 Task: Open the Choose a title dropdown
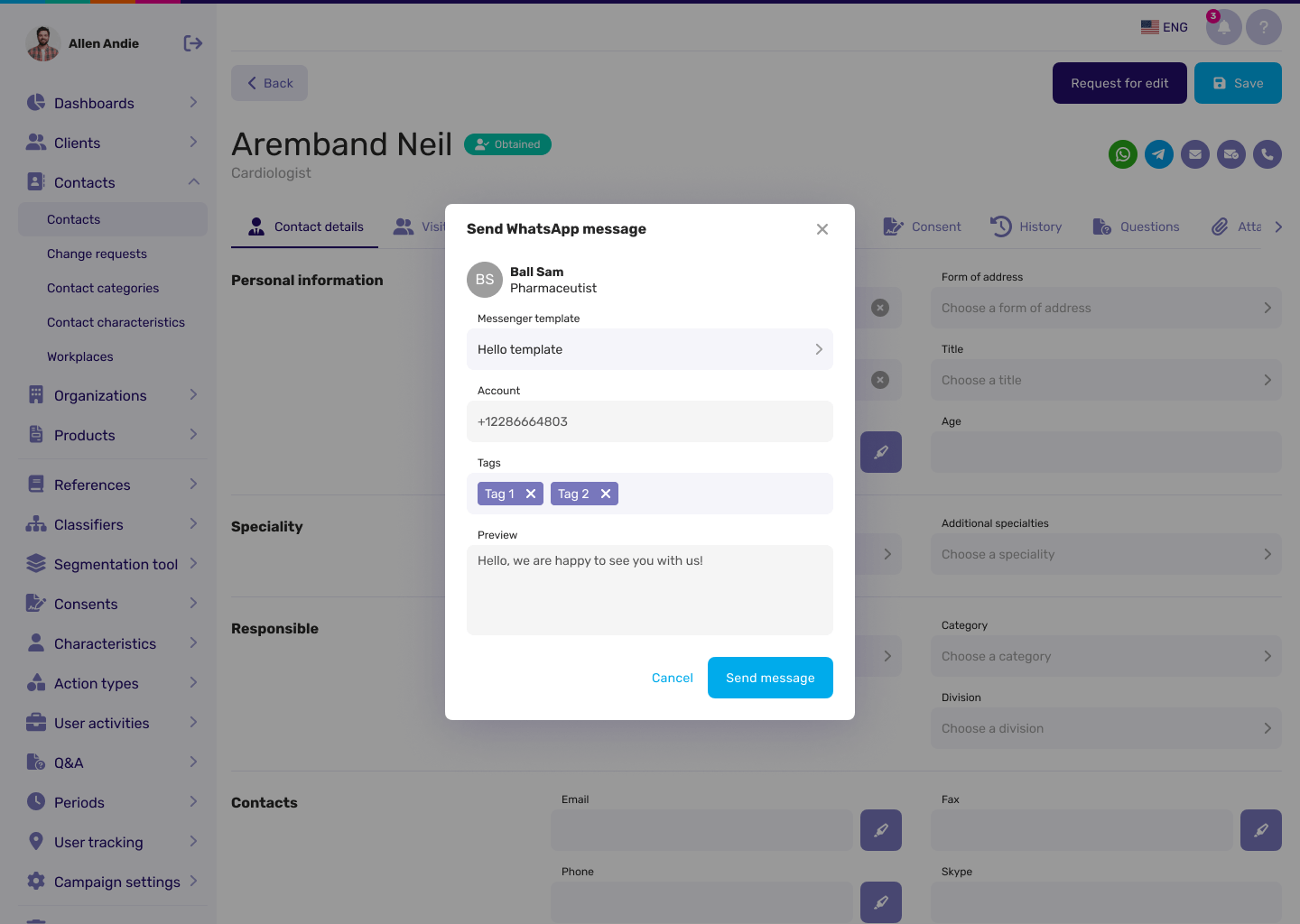(1106, 380)
